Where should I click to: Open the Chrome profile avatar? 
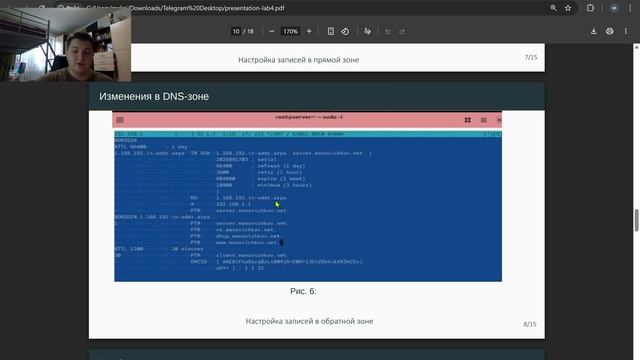click(x=614, y=8)
